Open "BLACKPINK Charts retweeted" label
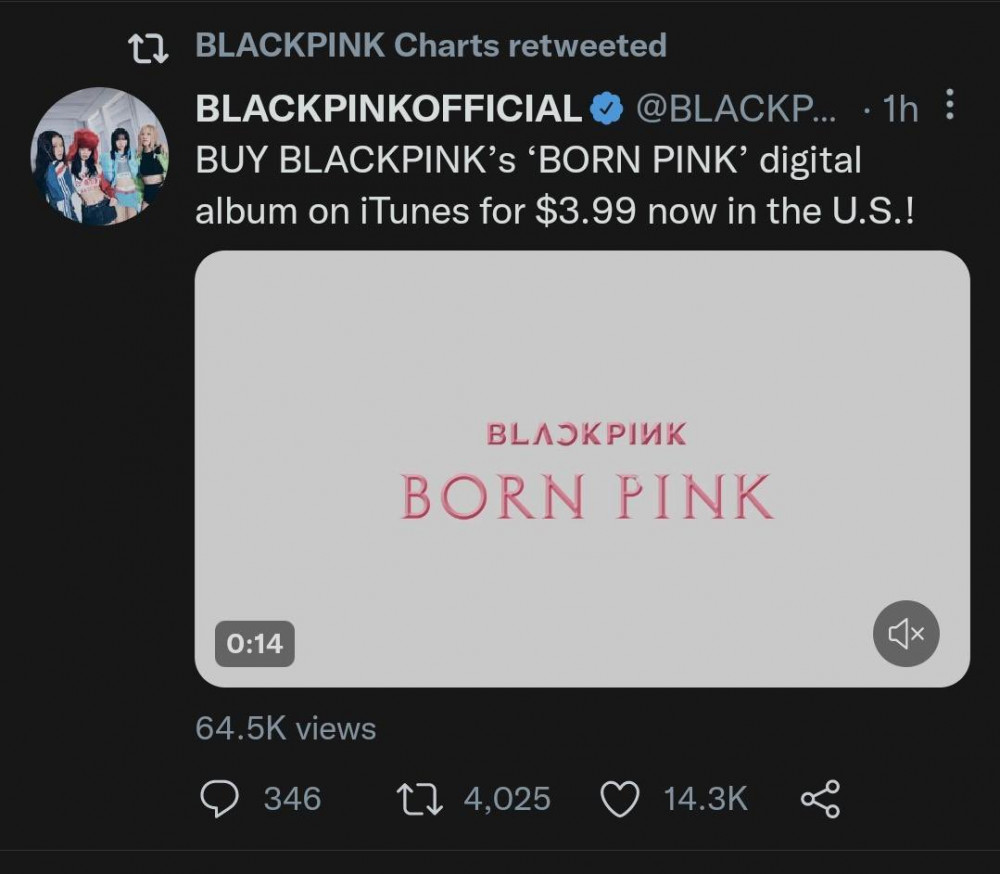Viewport: 1000px width, 874px height. [431, 45]
